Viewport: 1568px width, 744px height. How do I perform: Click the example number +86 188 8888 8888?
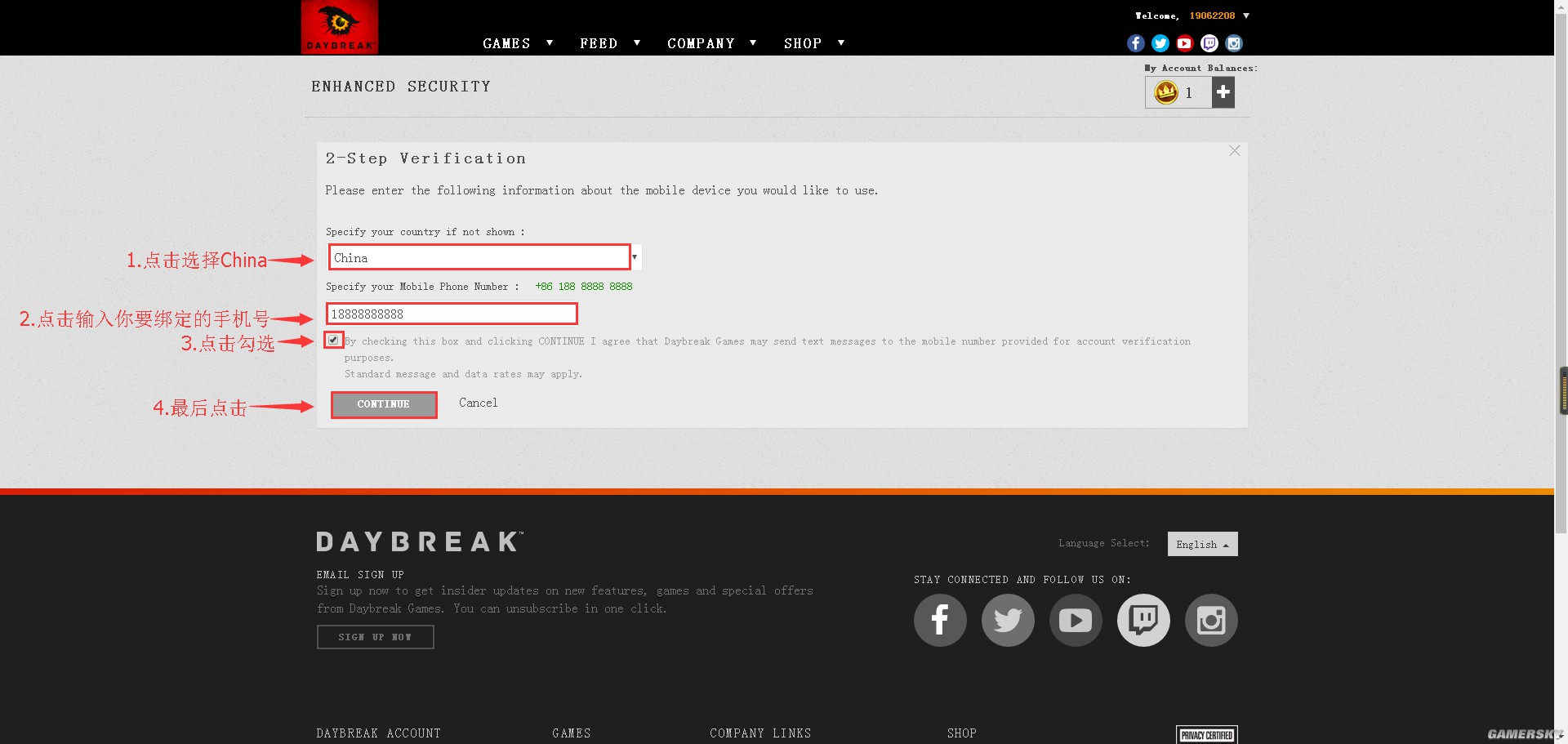pyautogui.click(x=584, y=287)
